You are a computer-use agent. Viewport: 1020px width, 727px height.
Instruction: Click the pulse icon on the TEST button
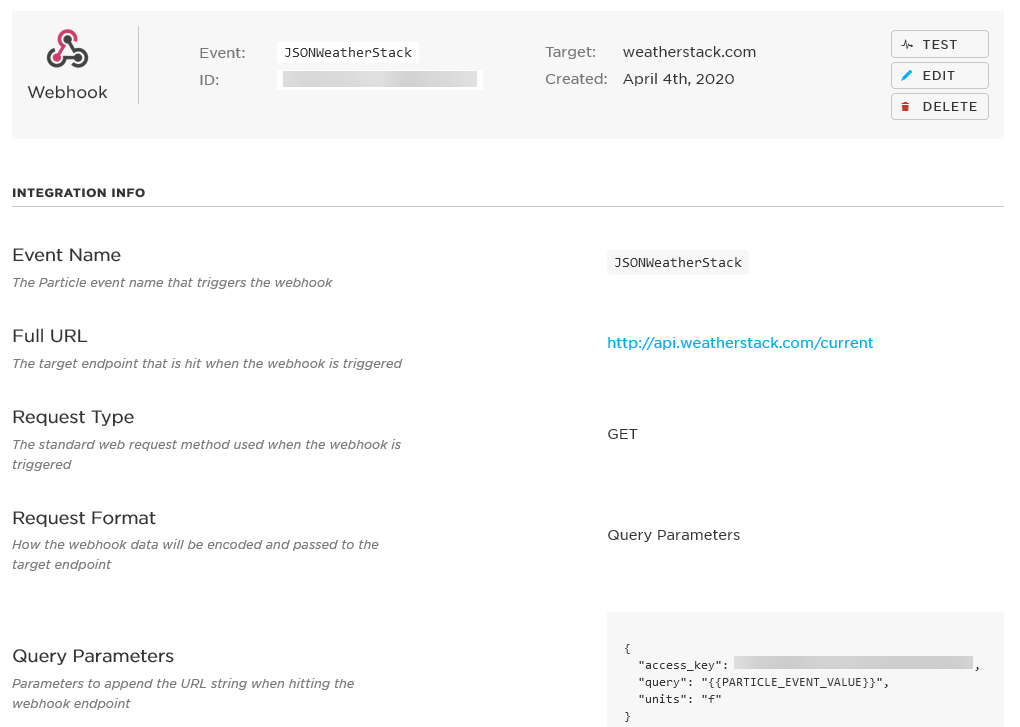point(907,45)
